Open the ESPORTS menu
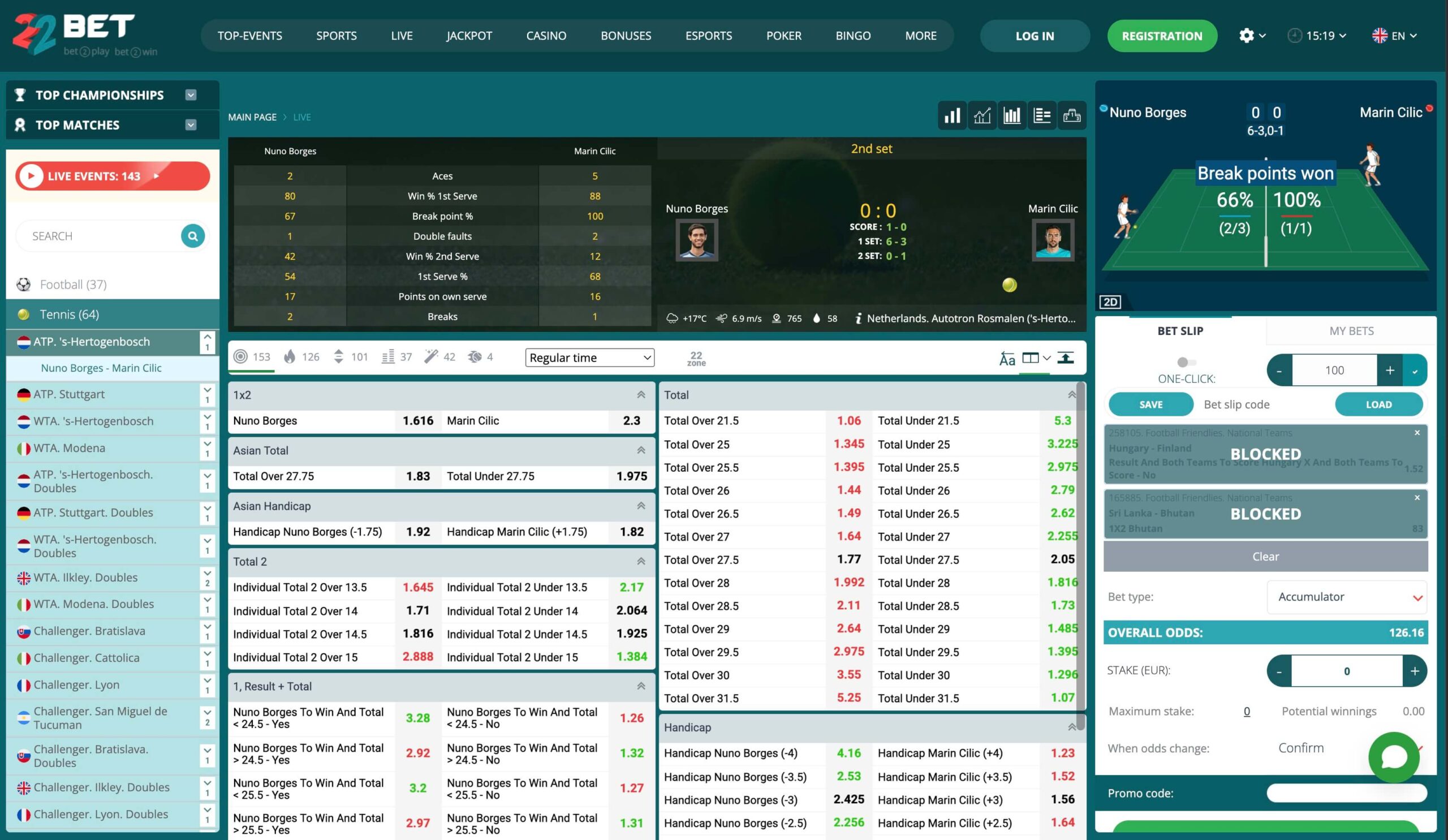Viewport: 1448px width, 840px height. (x=709, y=36)
